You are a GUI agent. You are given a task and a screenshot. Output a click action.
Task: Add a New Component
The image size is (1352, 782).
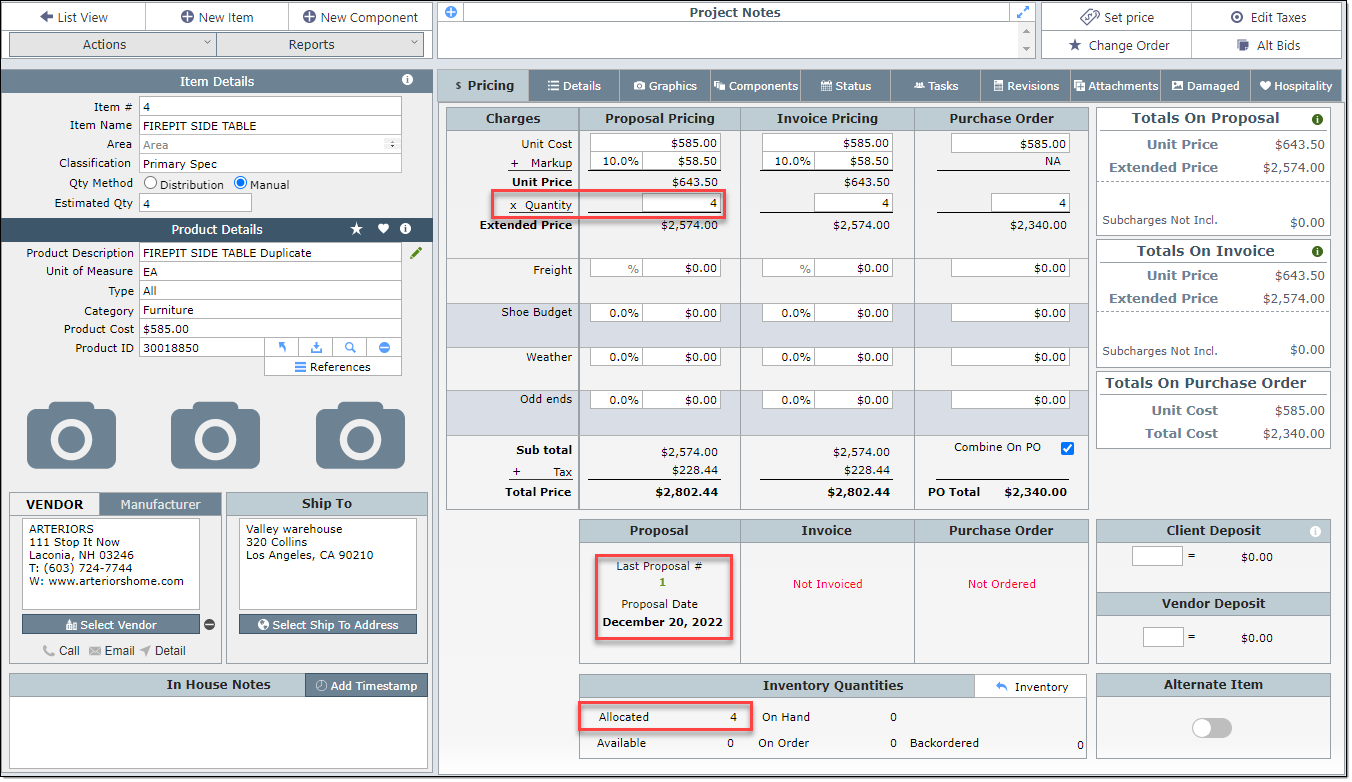[x=360, y=17]
